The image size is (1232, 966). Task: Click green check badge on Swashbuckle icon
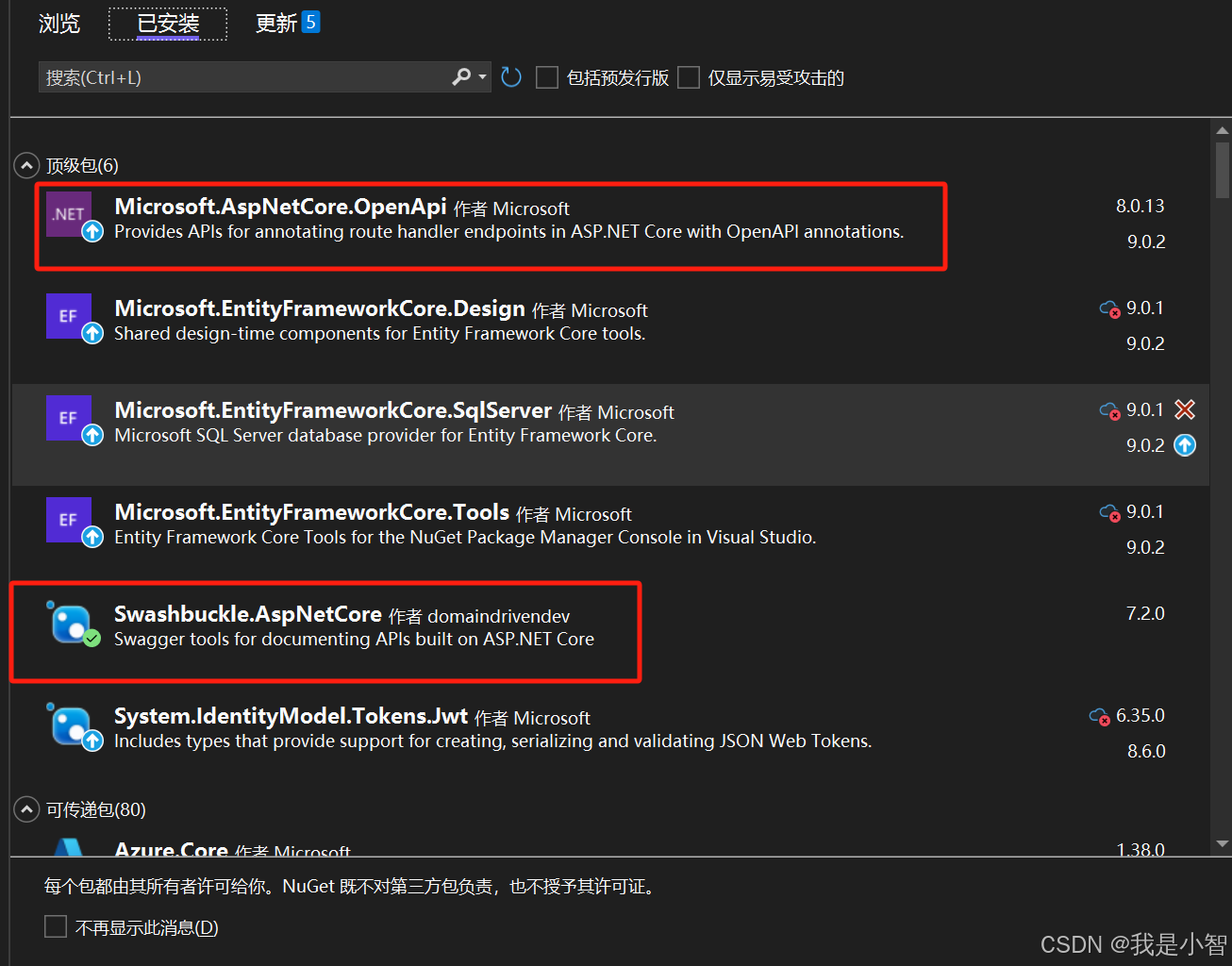(92, 639)
